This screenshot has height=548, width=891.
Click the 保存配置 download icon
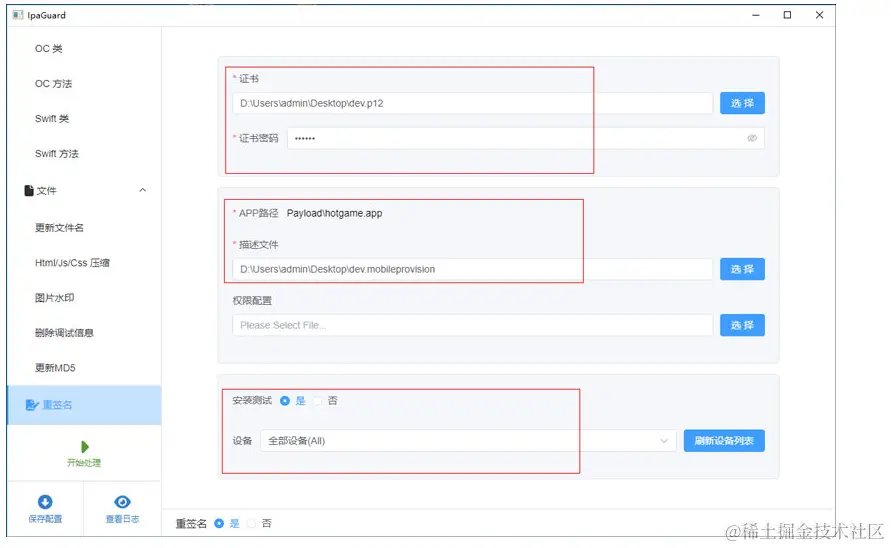point(45,502)
